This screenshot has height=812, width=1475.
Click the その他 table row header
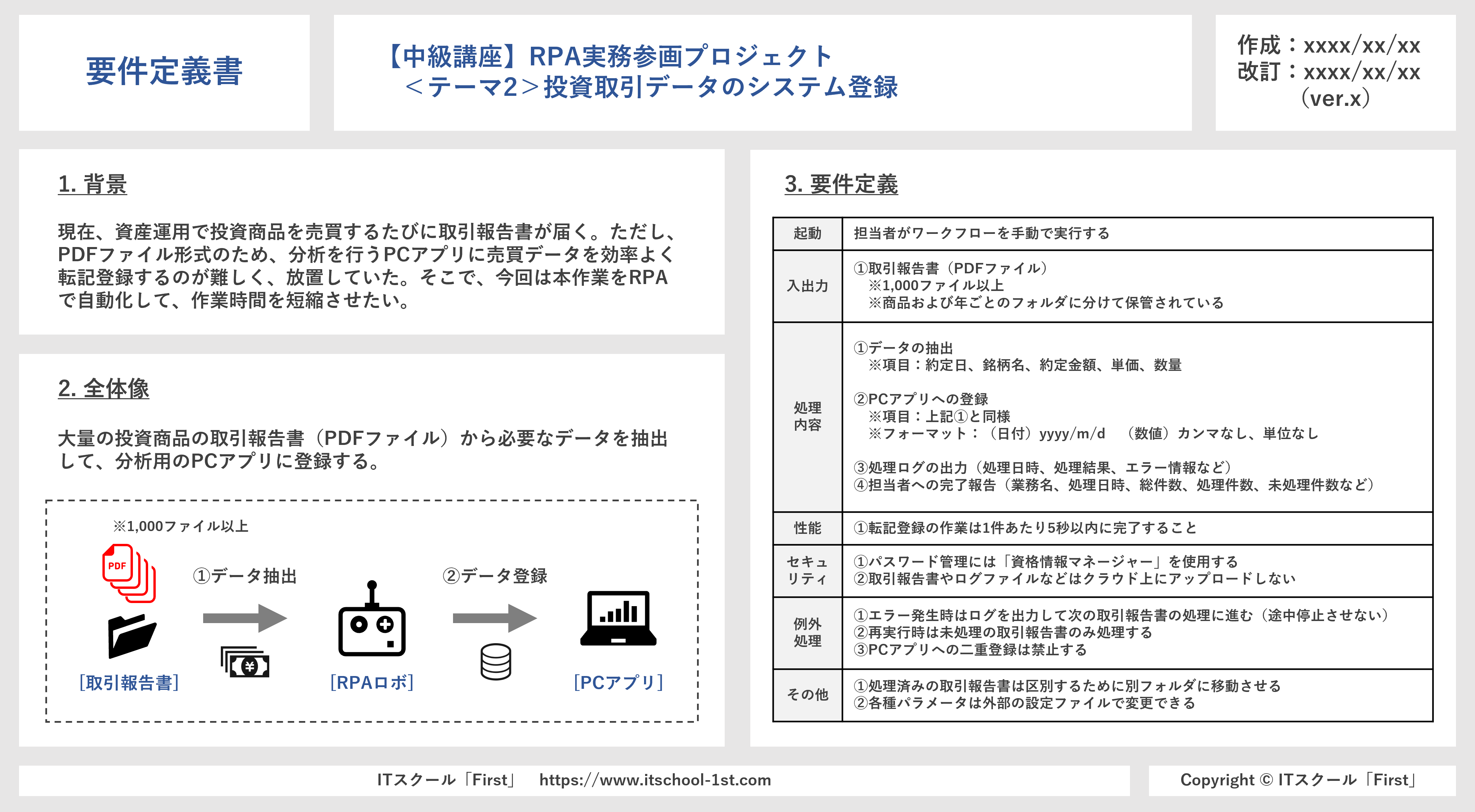807,695
